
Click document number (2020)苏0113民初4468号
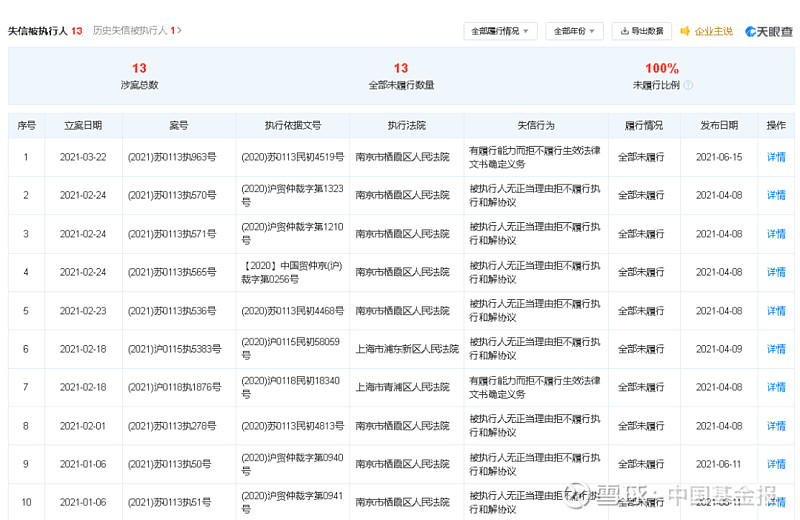point(292,311)
